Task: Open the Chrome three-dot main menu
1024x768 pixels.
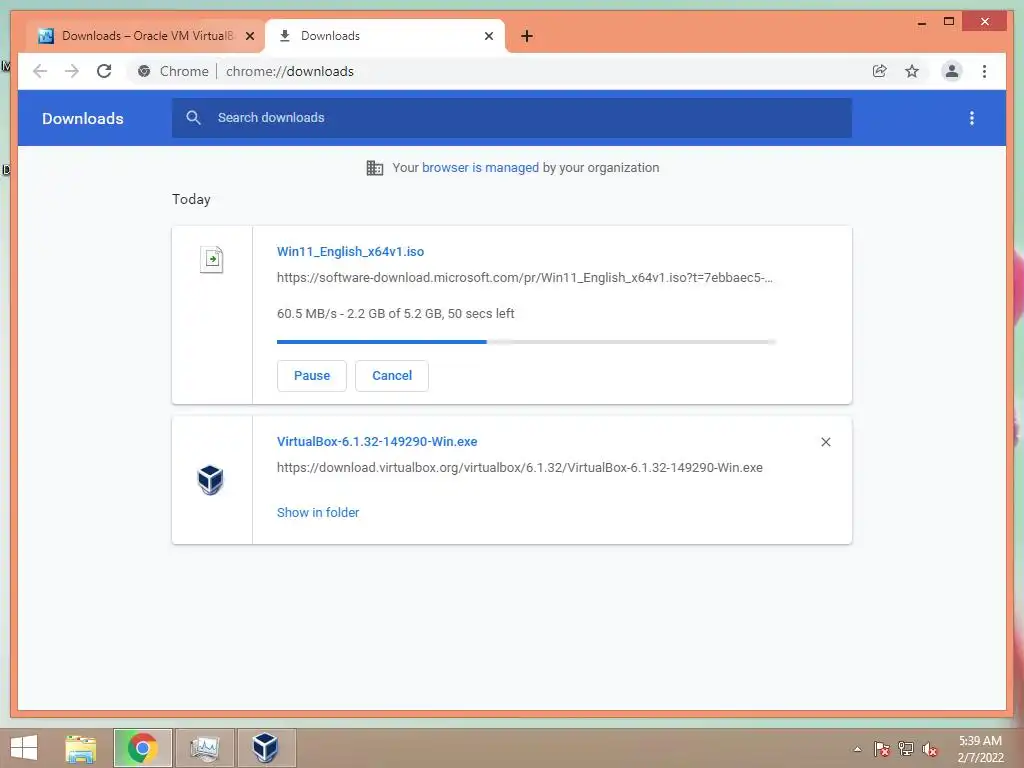Action: tap(984, 71)
